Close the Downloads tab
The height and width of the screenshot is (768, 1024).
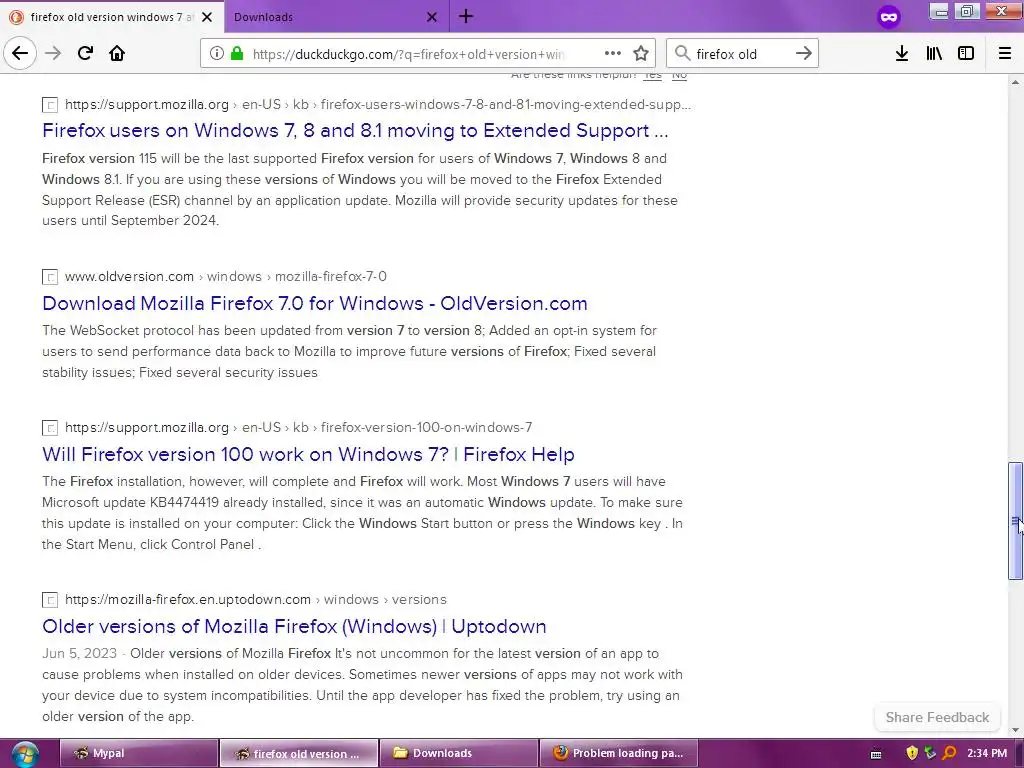(432, 17)
